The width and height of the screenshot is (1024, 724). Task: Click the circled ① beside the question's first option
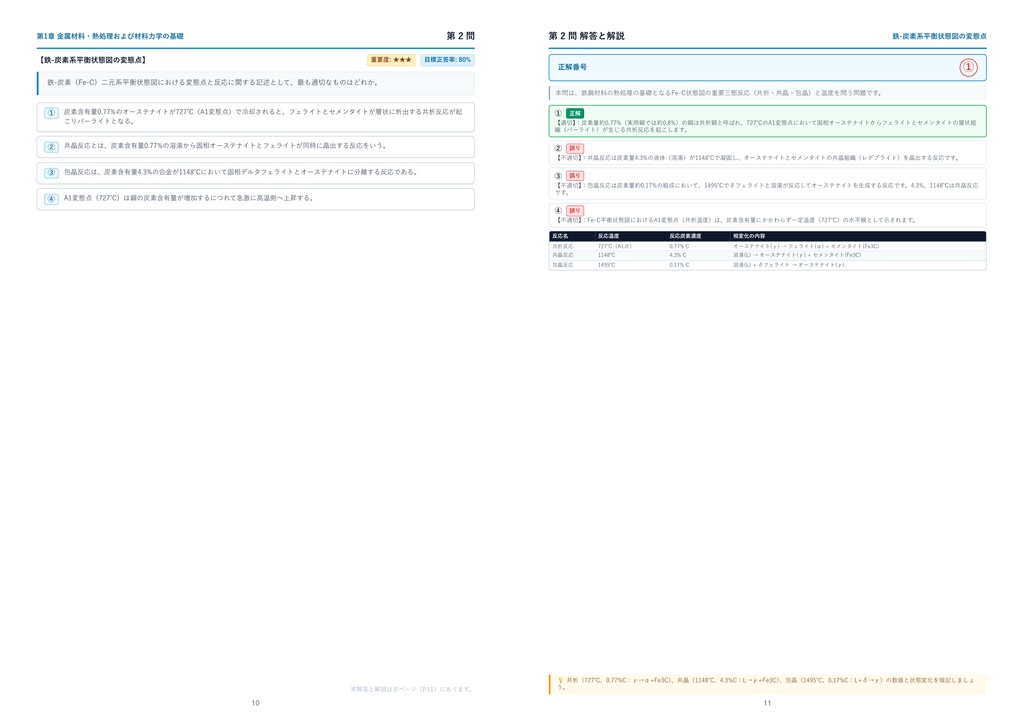(52, 113)
